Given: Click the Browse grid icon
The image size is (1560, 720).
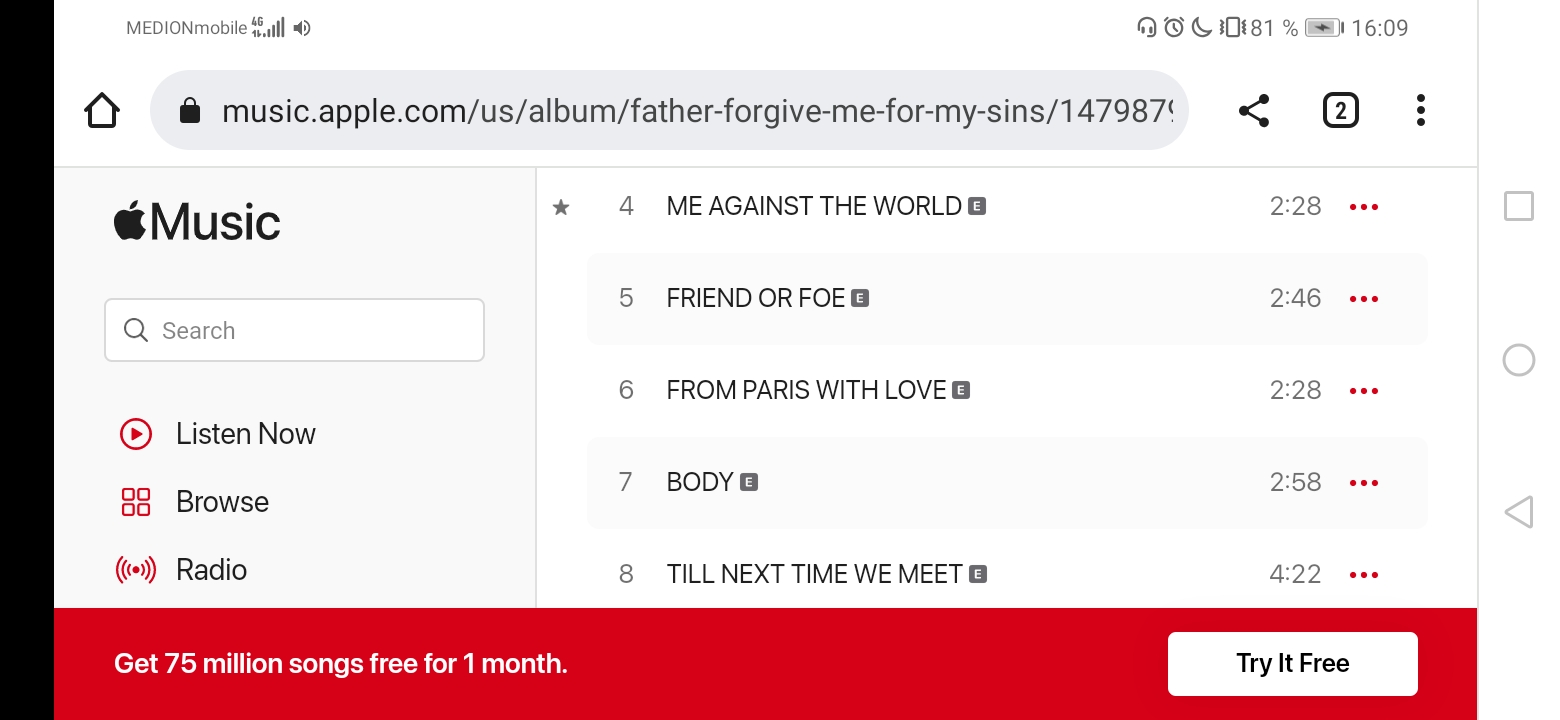Looking at the screenshot, I should [135, 502].
